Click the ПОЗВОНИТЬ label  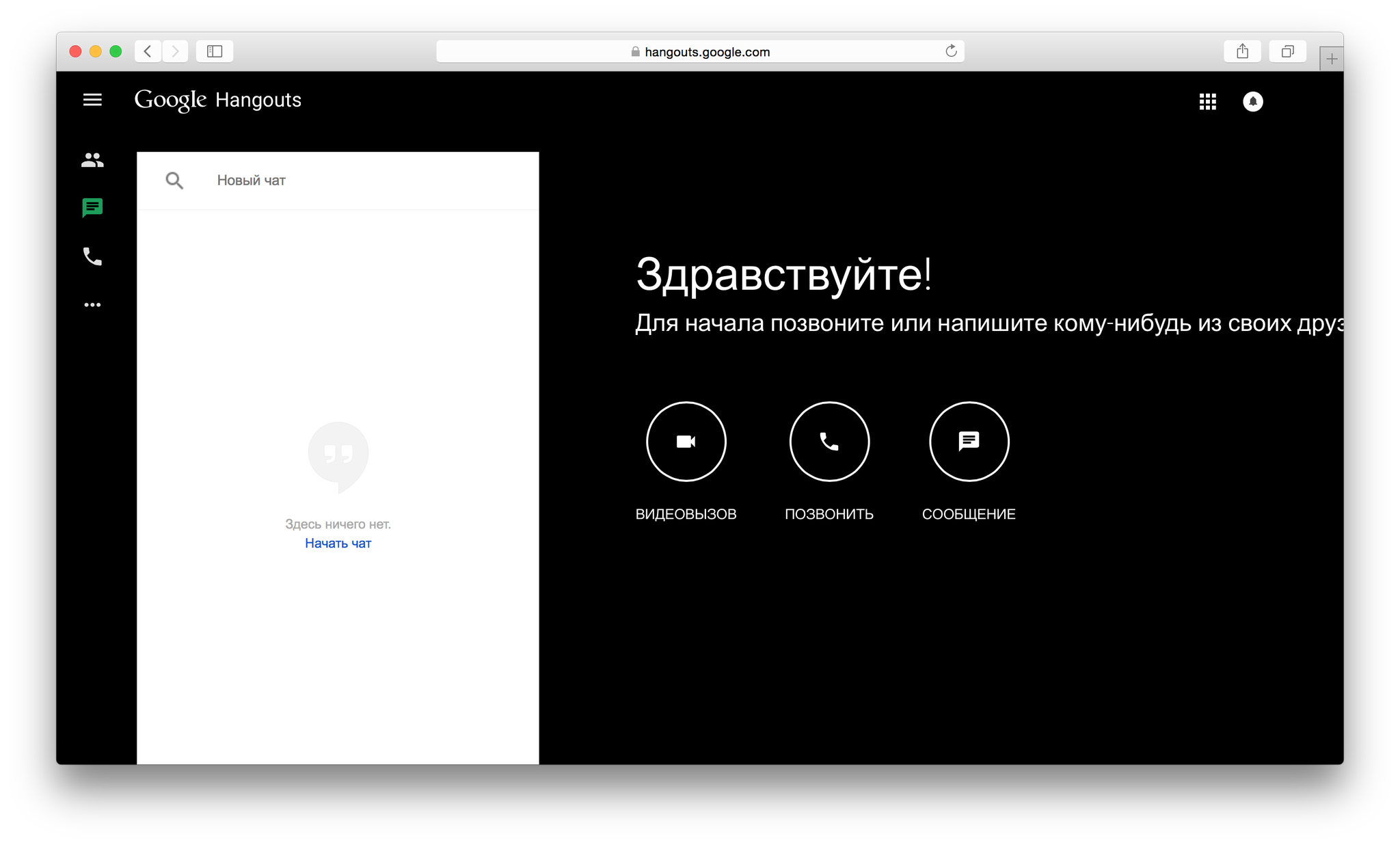tap(829, 514)
